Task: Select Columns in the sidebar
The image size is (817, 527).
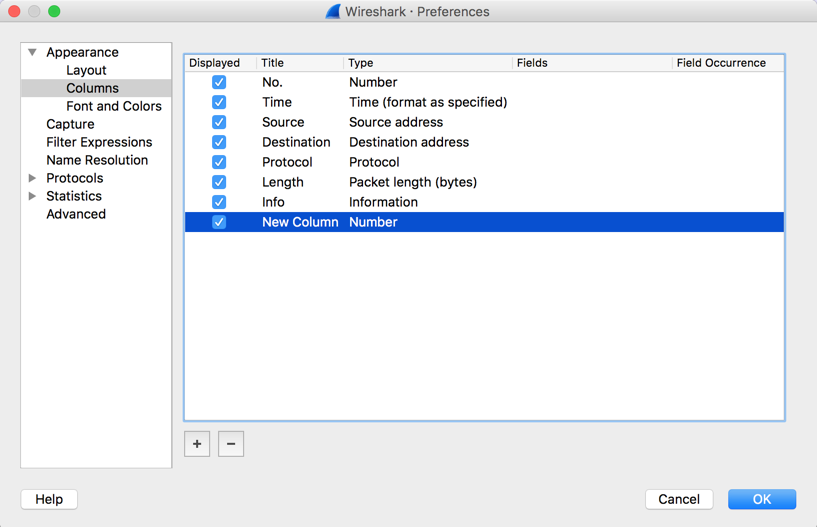Action: click(92, 88)
